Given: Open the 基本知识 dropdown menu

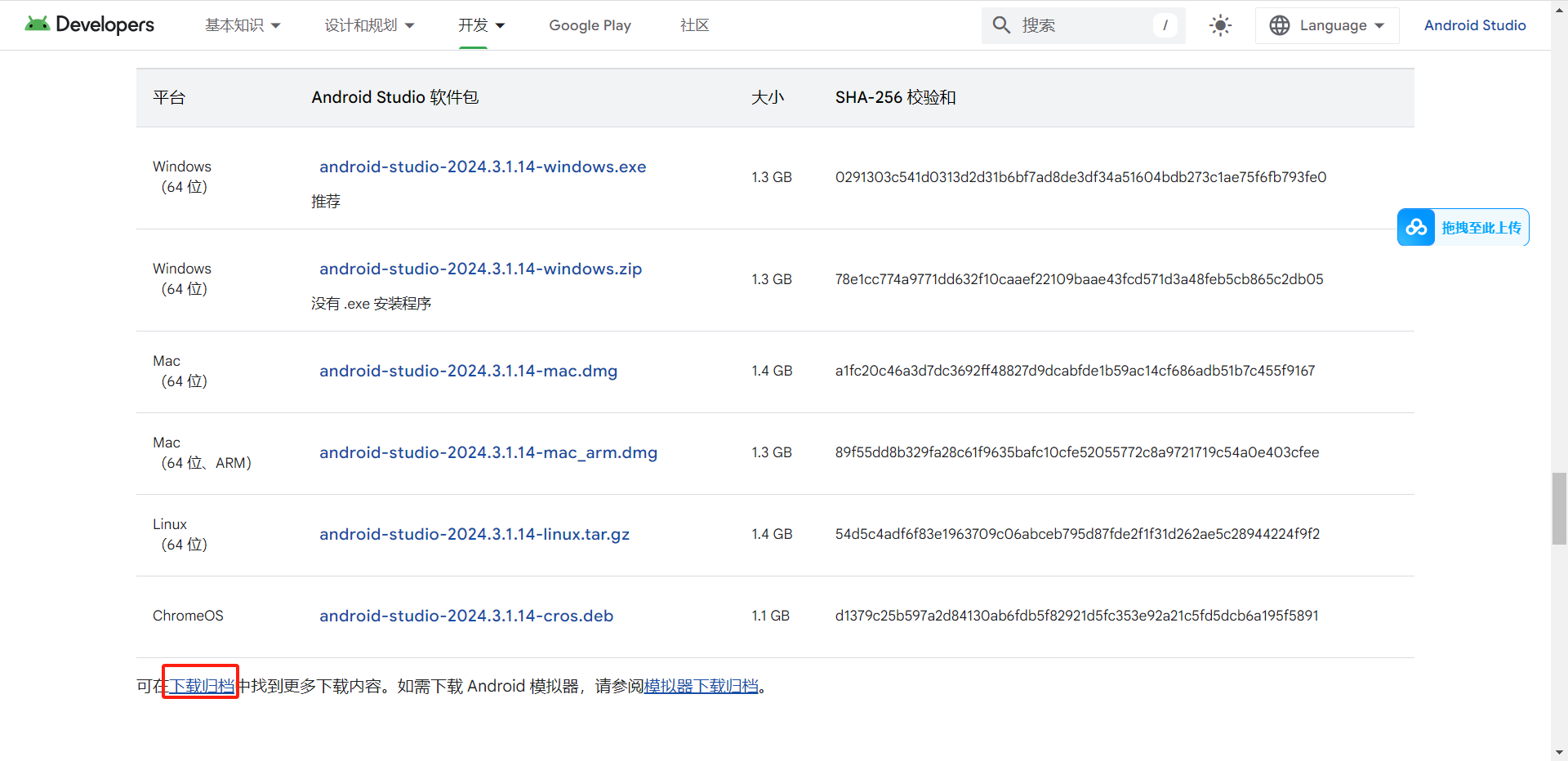Looking at the screenshot, I should [243, 25].
